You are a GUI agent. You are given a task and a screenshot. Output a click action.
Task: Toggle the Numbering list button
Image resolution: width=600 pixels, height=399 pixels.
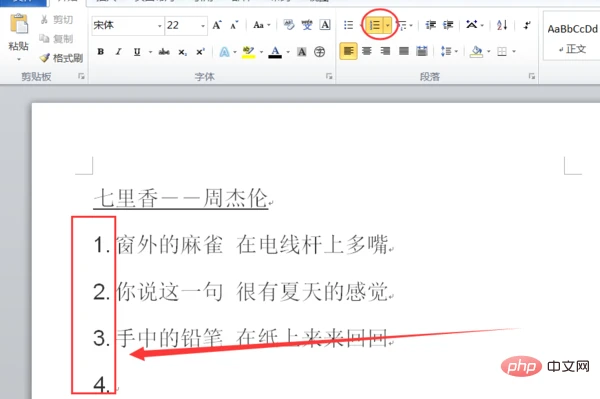point(375,26)
